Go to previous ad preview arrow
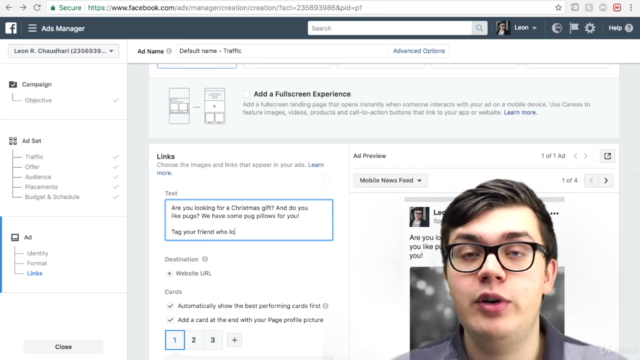The height and width of the screenshot is (360, 640). (575, 156)
